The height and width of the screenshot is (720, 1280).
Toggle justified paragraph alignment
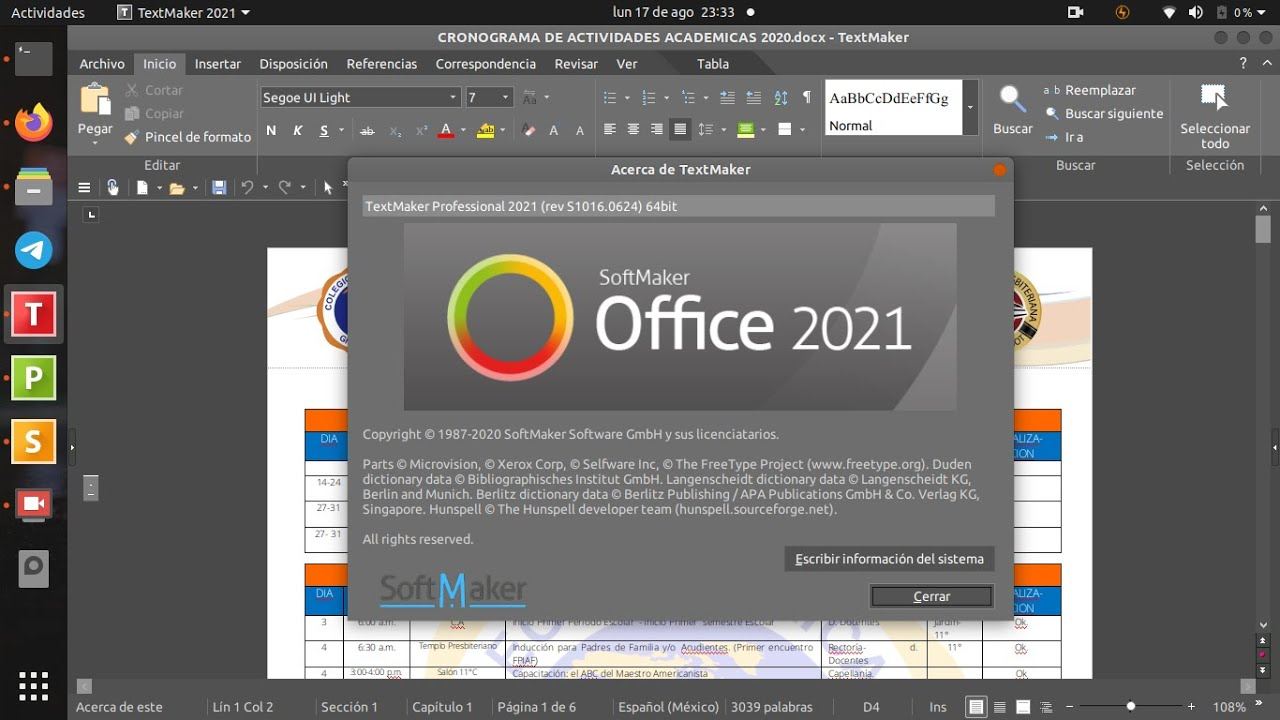(x=680, y=129)
